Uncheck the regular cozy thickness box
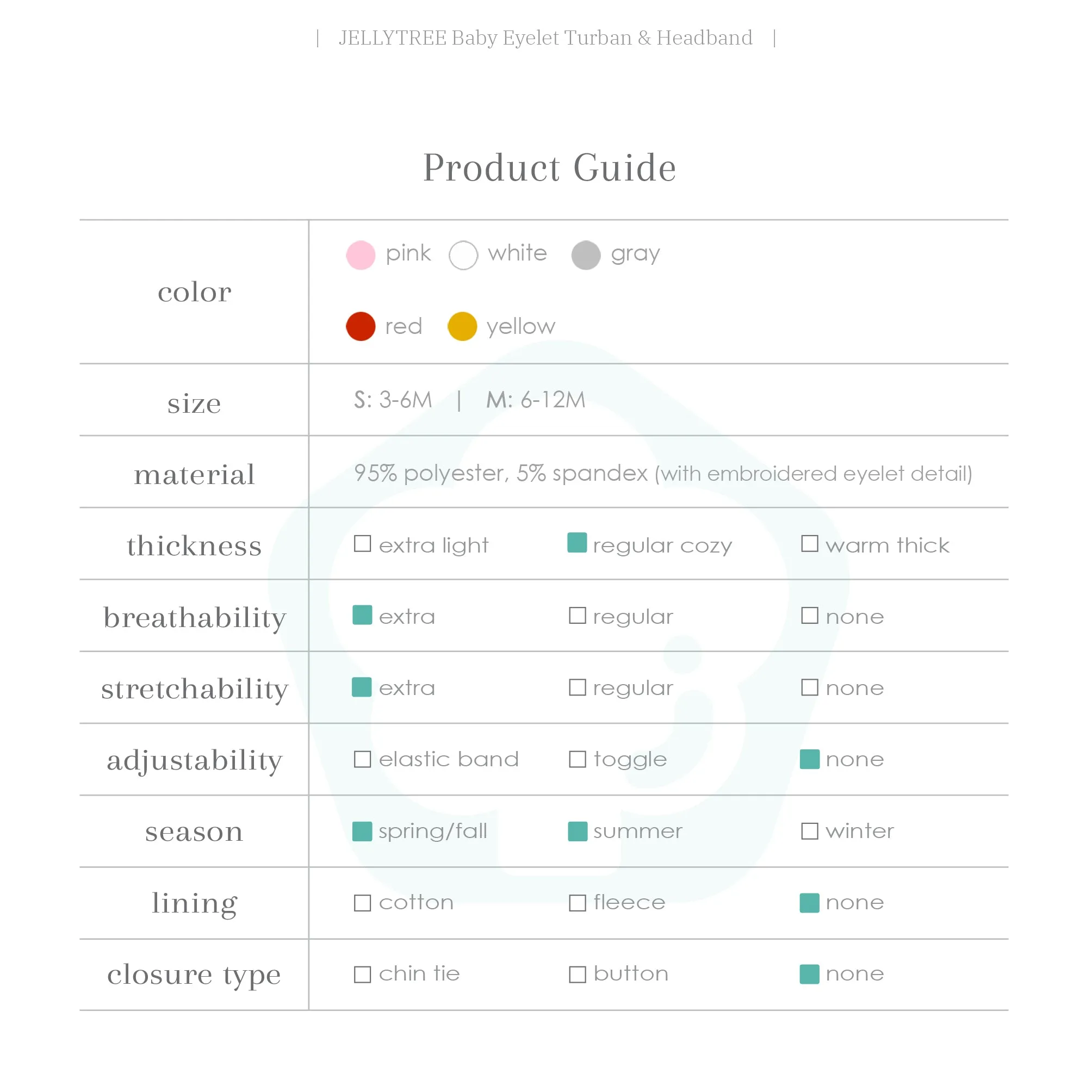Screen dimensions: 1092x1092 tap(577, 543)
